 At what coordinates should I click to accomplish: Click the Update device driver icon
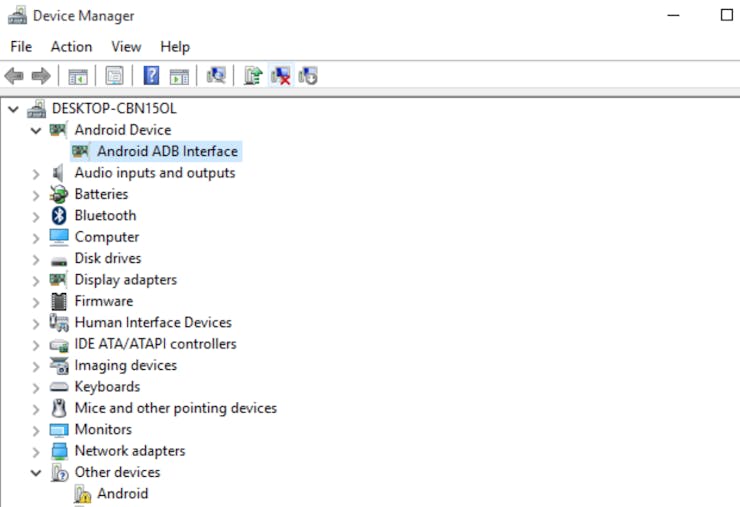253,76
